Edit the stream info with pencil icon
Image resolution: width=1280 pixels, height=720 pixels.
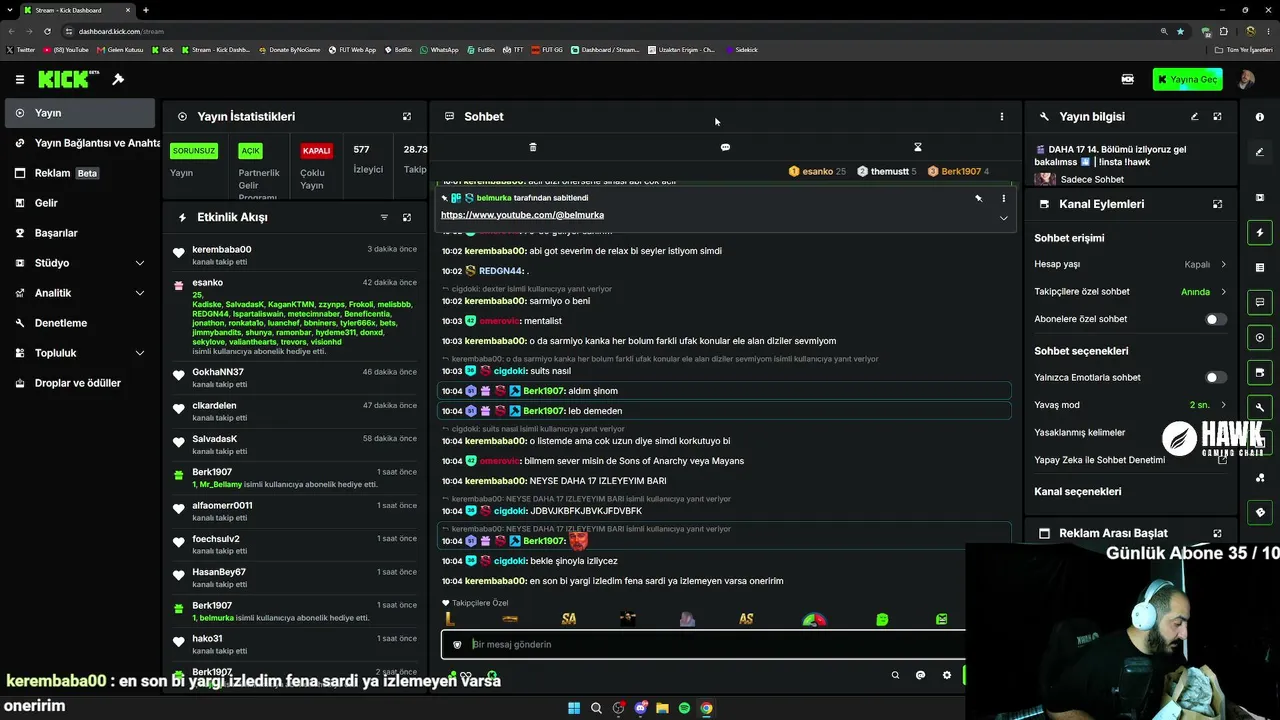1195,117
